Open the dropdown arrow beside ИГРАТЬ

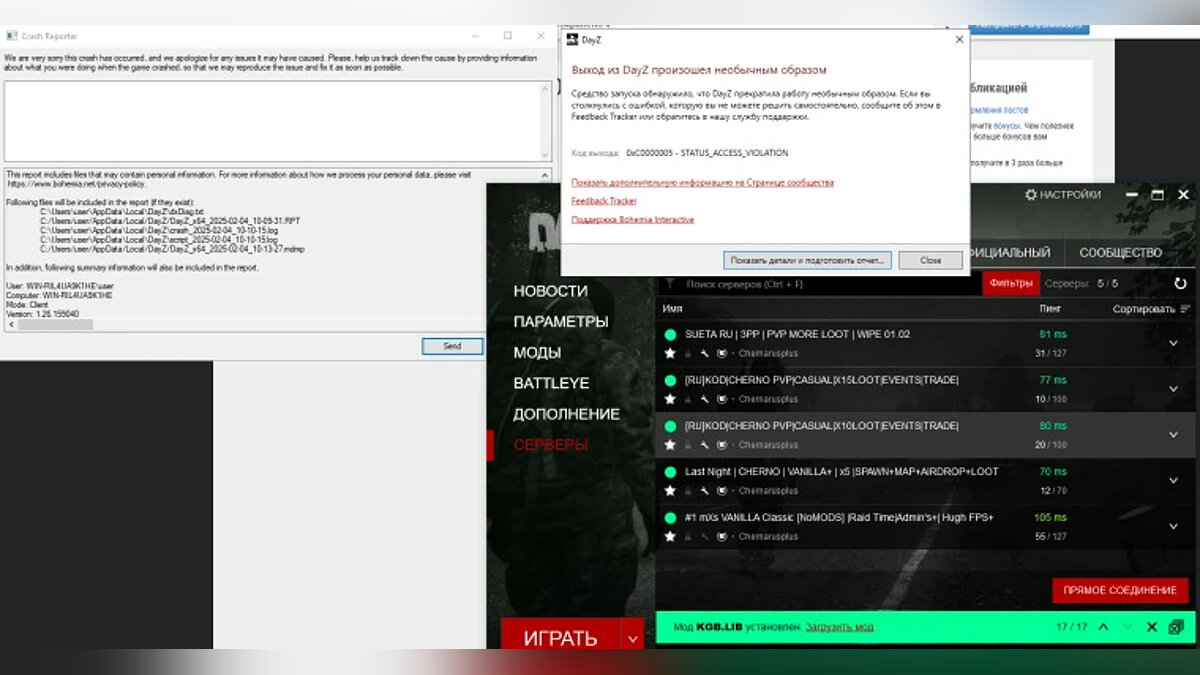(x=631, y=637)
